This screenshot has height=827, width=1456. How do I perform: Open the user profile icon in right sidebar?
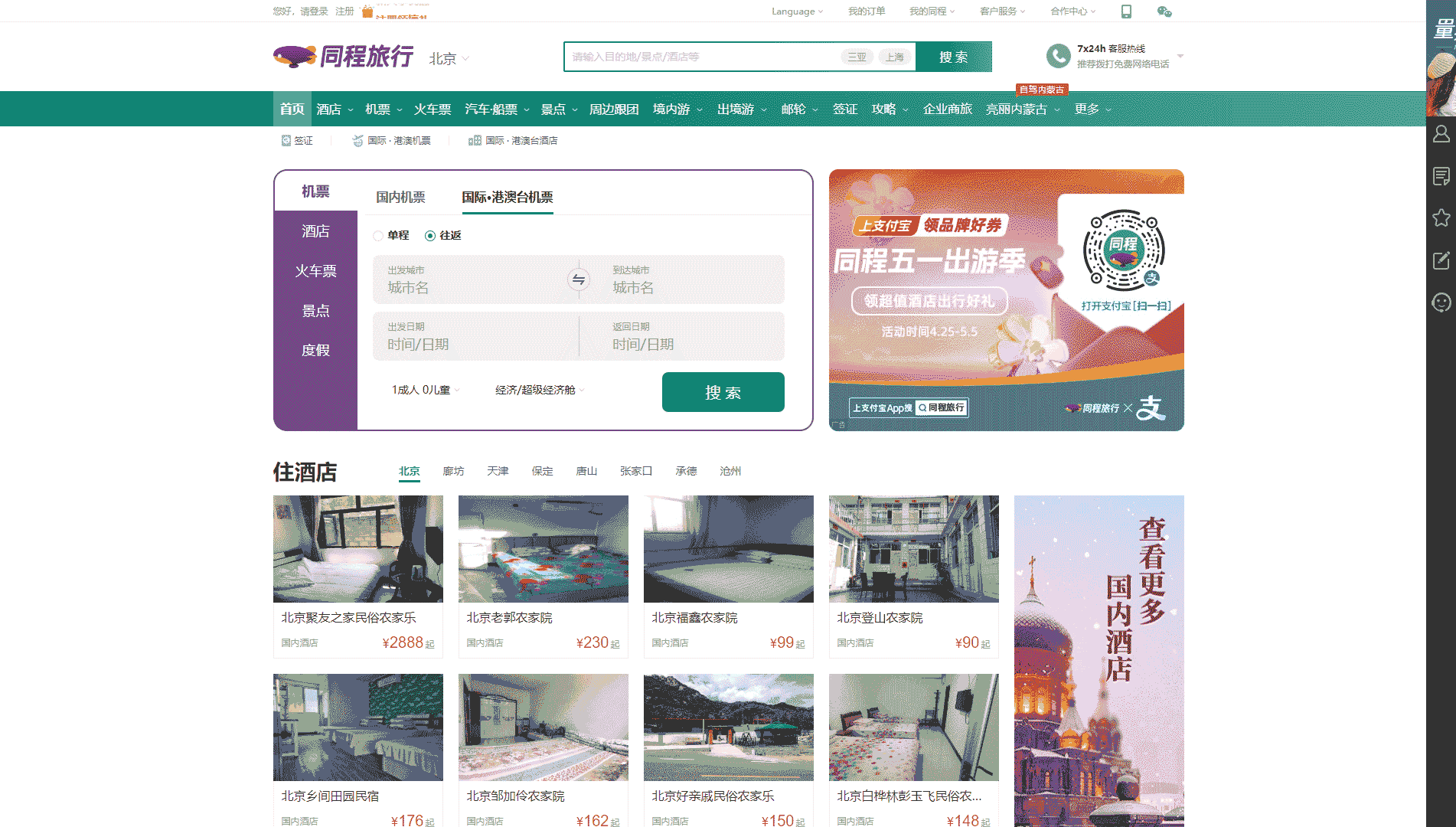[1441, 134]
